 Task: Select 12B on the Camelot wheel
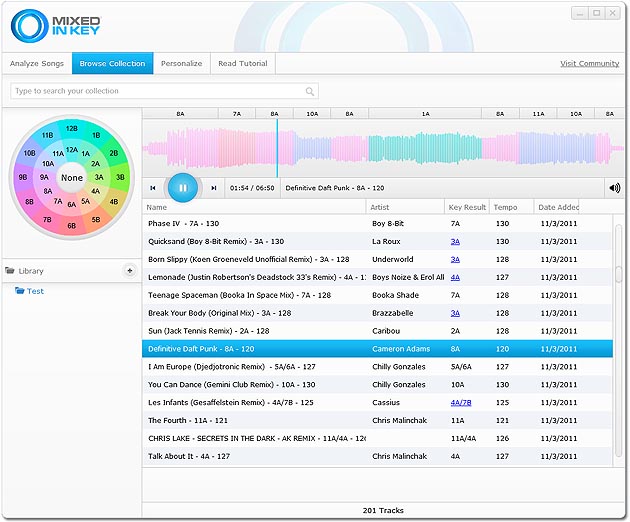click(x=72, y=129)
